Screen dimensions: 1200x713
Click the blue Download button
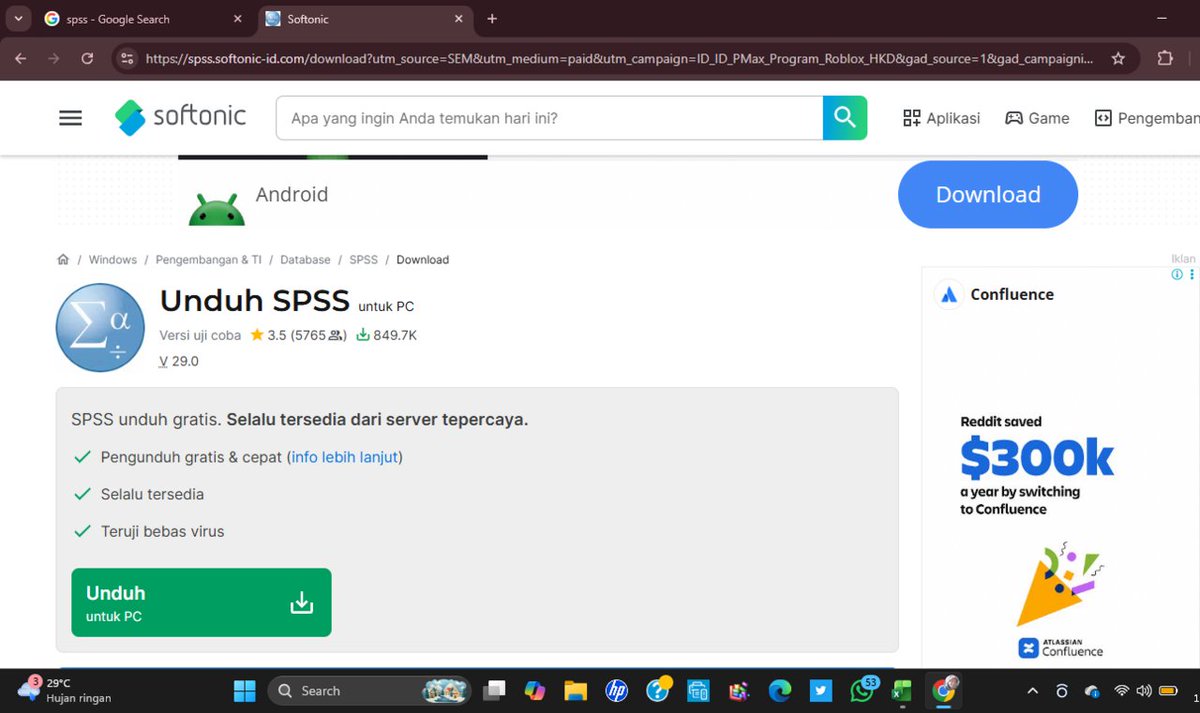pos(988,194)
